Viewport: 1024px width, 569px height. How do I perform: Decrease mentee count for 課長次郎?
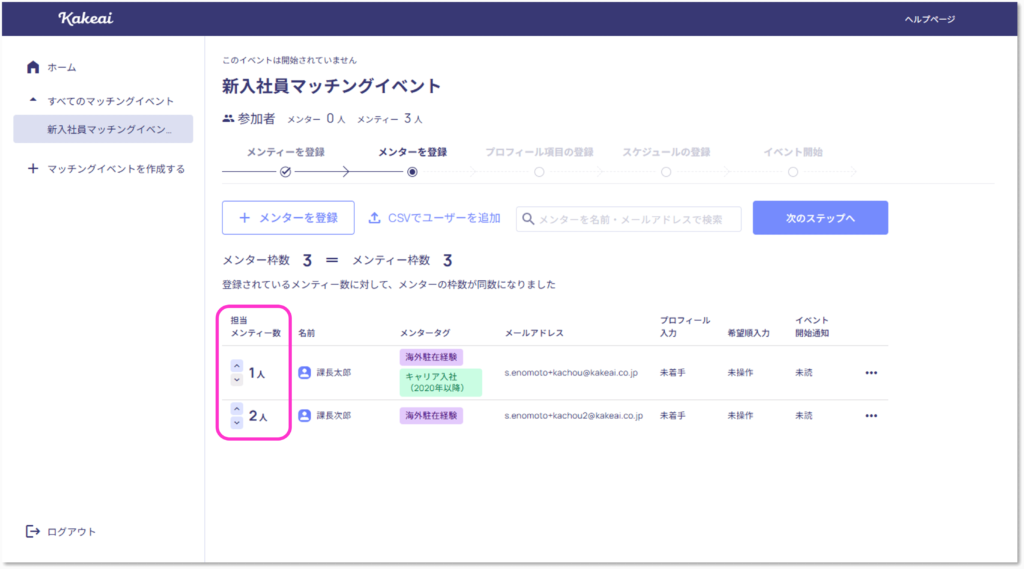[x=236, y=423]
